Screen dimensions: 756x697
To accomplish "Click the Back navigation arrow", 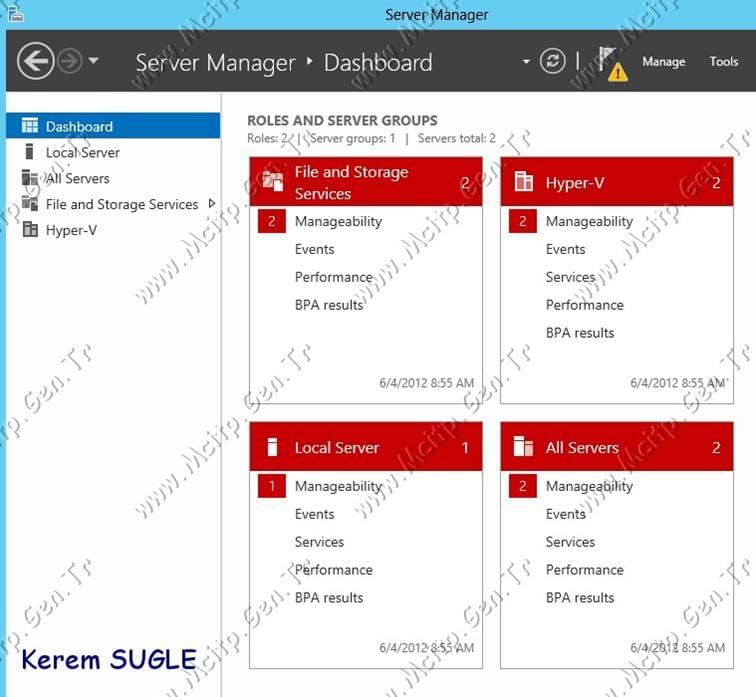I will [x=35, y=61].
